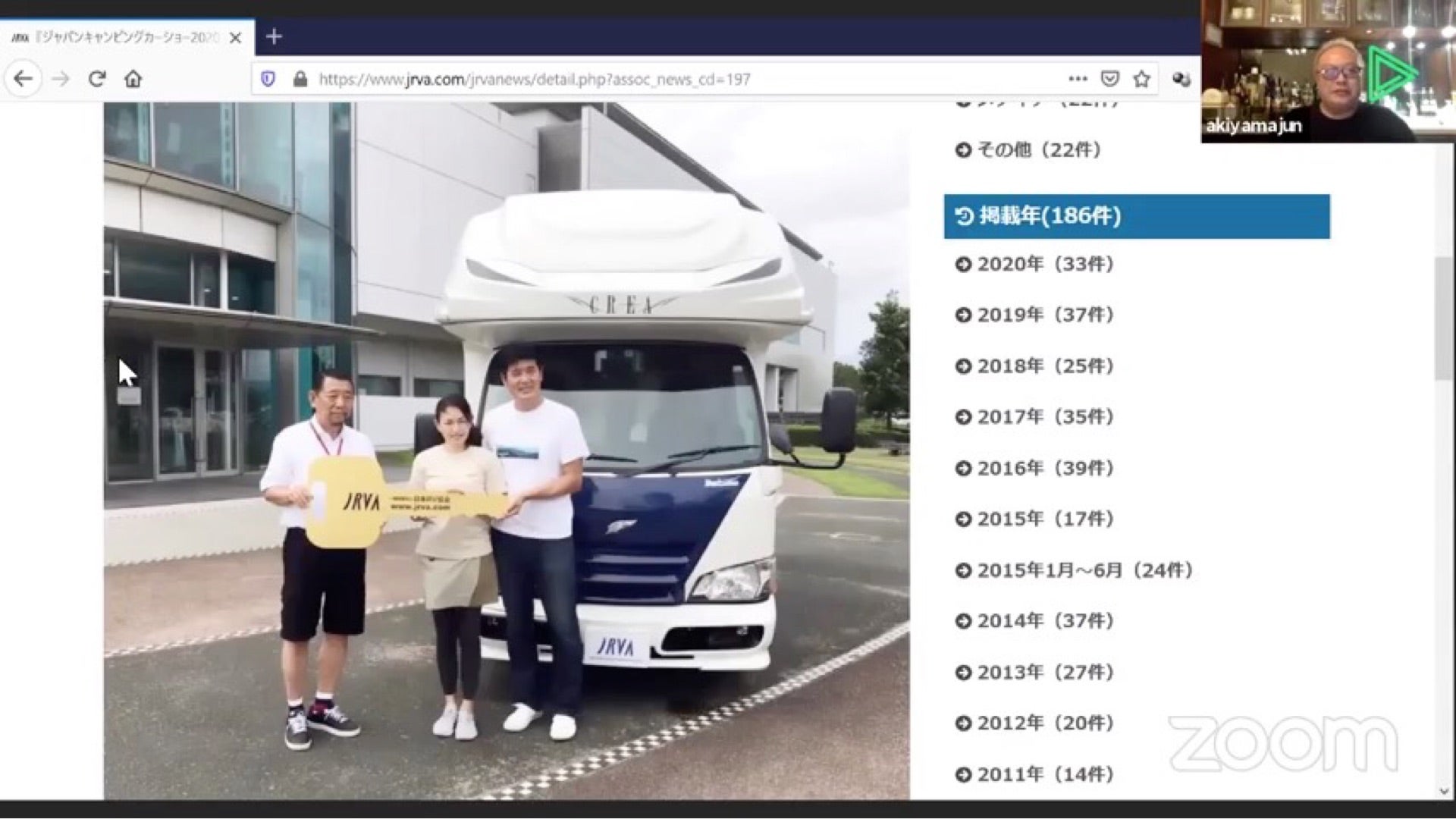This screenshot has height=819, width=1456.
Task: Click the page vertical scrollbar thumb
Action: pos(1443,318)
